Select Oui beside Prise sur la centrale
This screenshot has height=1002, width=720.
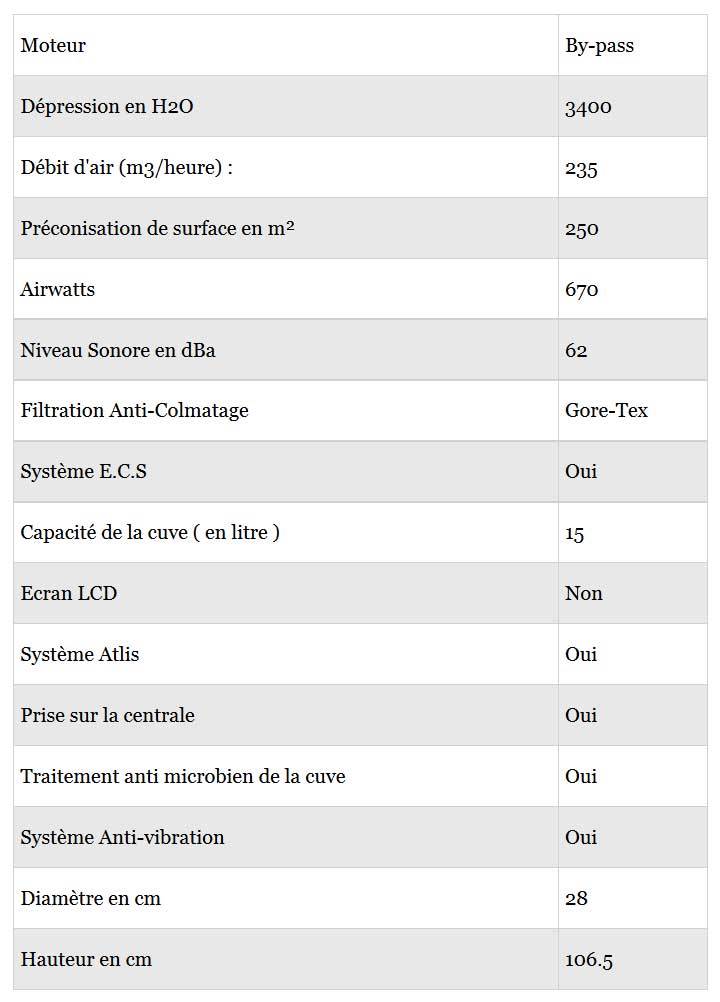(x=581, y=715)
